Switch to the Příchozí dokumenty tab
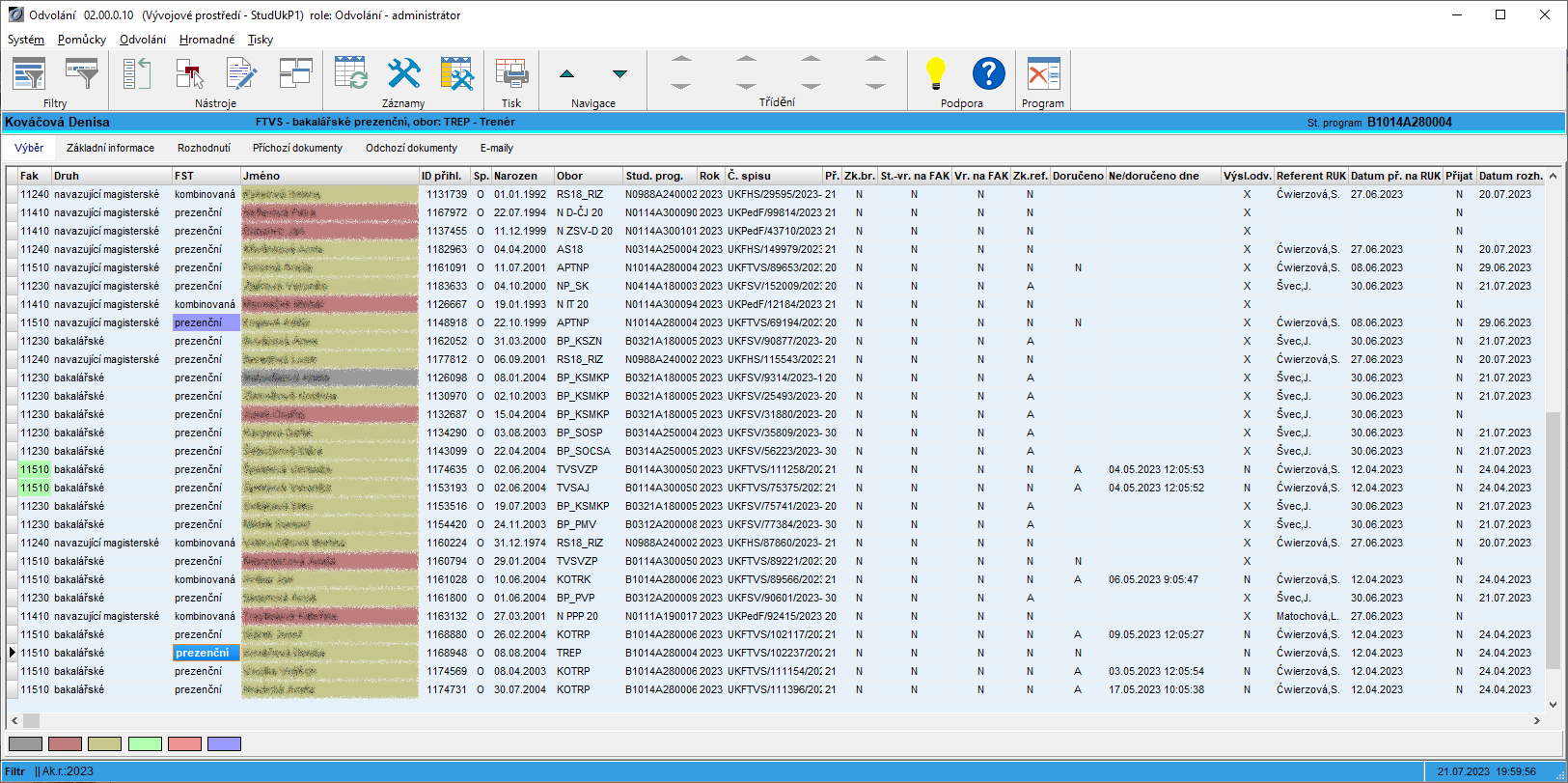This screenshot has width=1568, height=783. (x=297, y=148)
